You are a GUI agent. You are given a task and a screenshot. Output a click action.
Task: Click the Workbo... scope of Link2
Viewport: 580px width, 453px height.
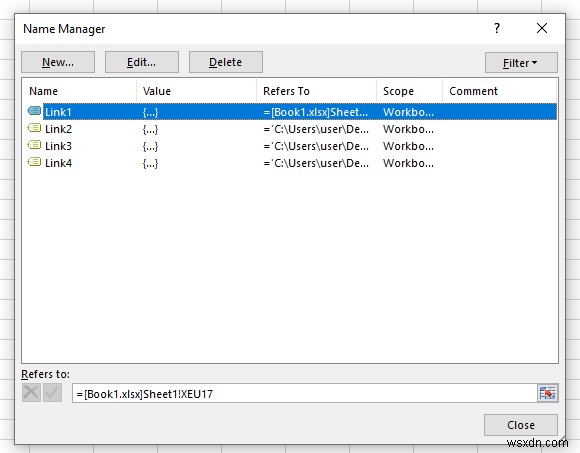[x=408, y=129]
